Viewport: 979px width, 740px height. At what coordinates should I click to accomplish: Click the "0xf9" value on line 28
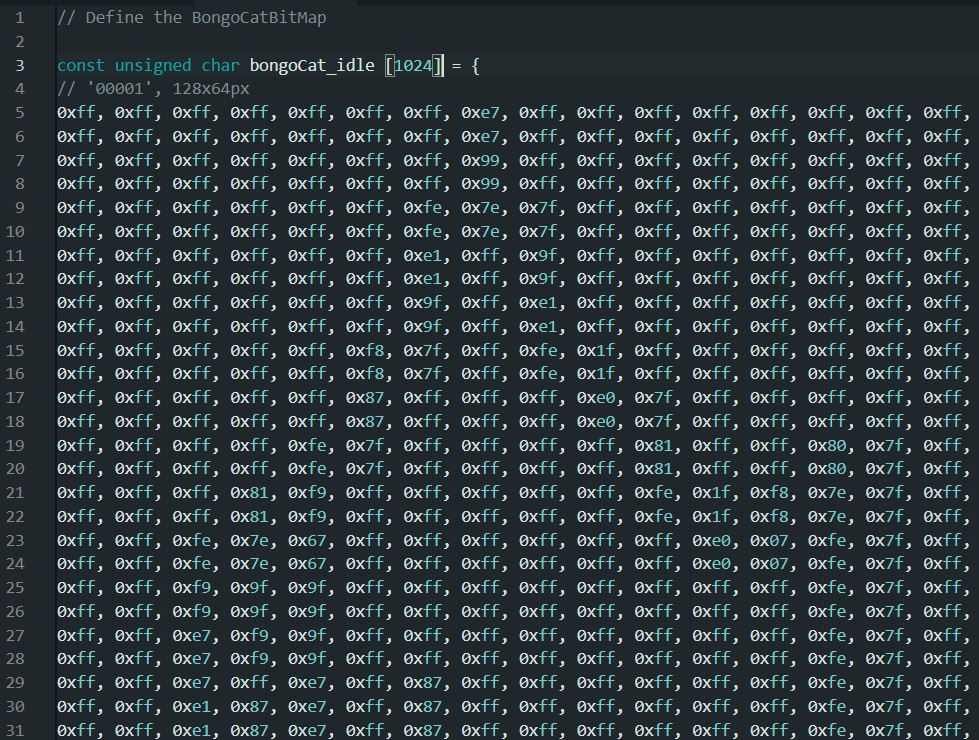[x=249, y=658]
